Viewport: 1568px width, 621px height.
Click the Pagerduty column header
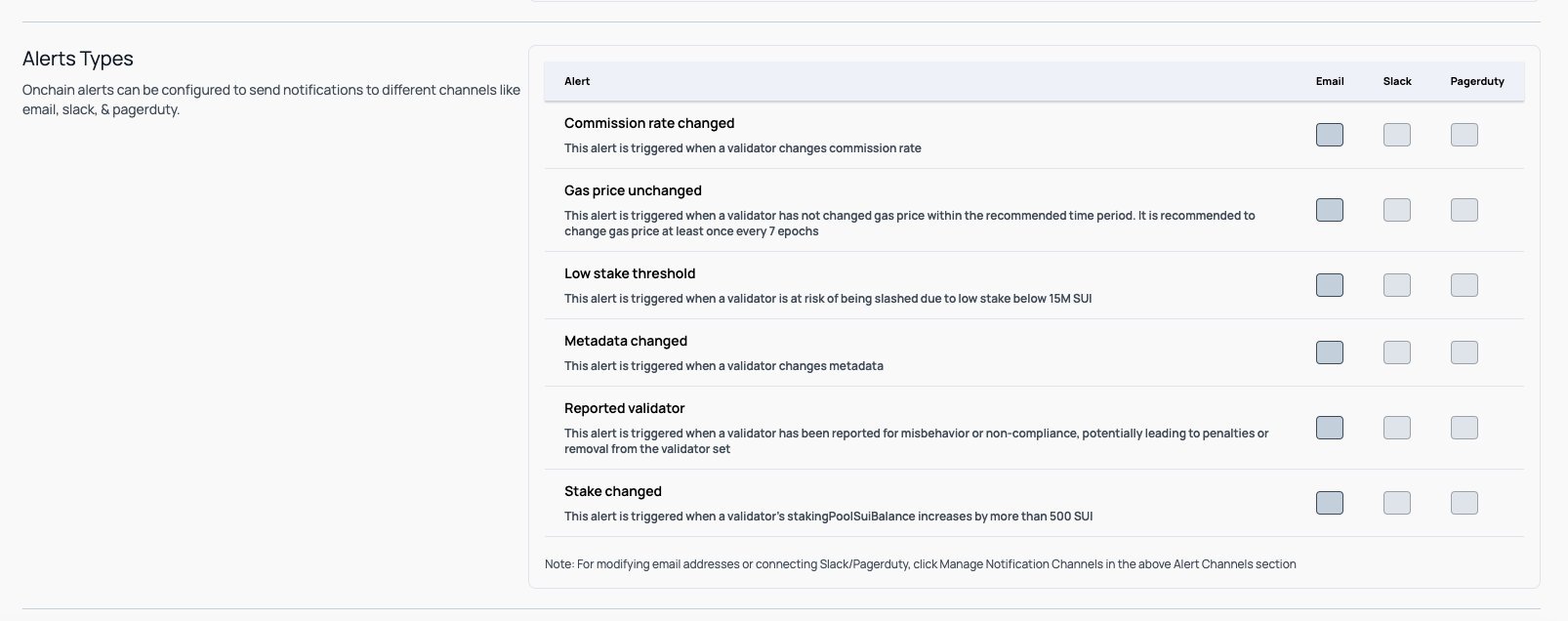tap(1476, 81)
